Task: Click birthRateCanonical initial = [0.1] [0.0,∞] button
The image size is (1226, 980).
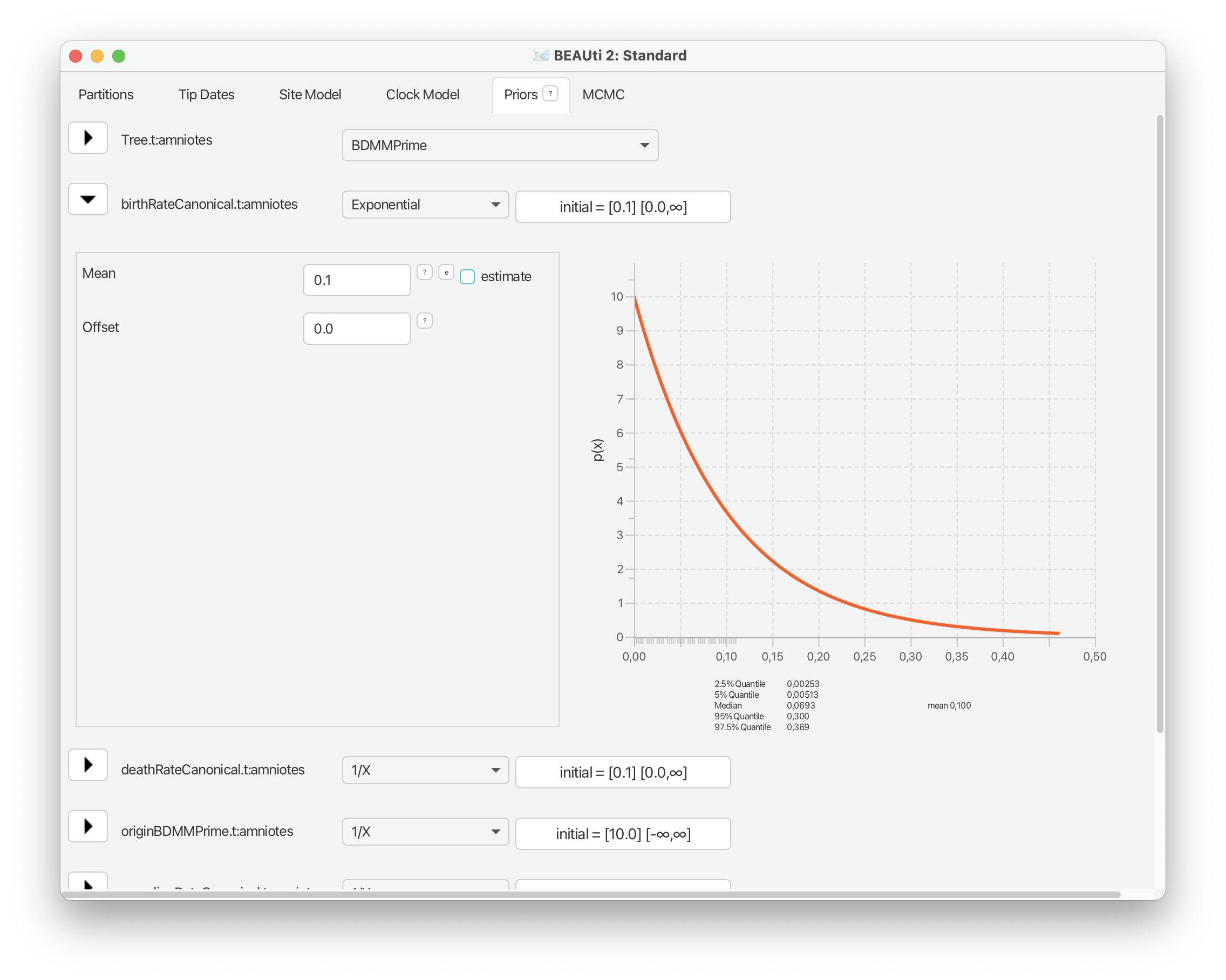Action: (x=623, y=207)
